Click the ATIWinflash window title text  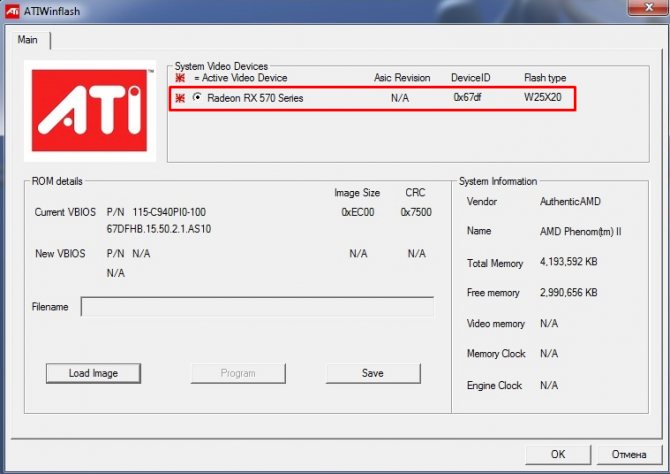[x=52, y=11]
